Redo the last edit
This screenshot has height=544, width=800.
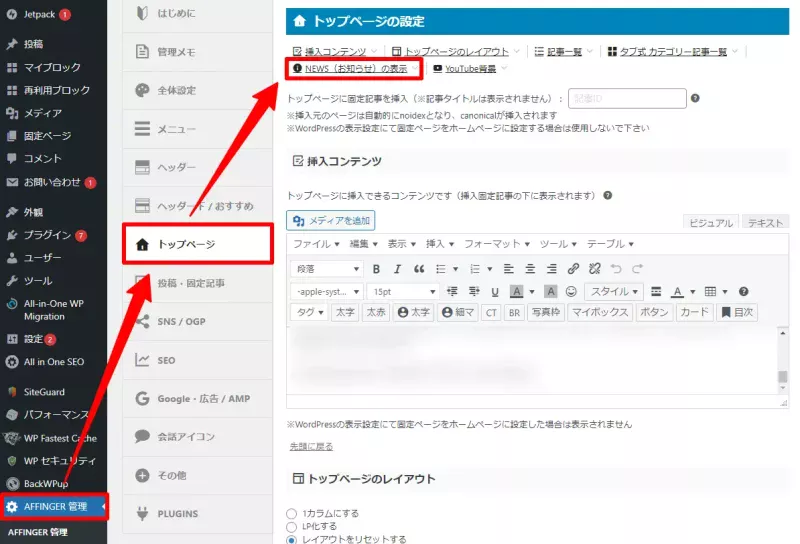(x=637, y=268)
